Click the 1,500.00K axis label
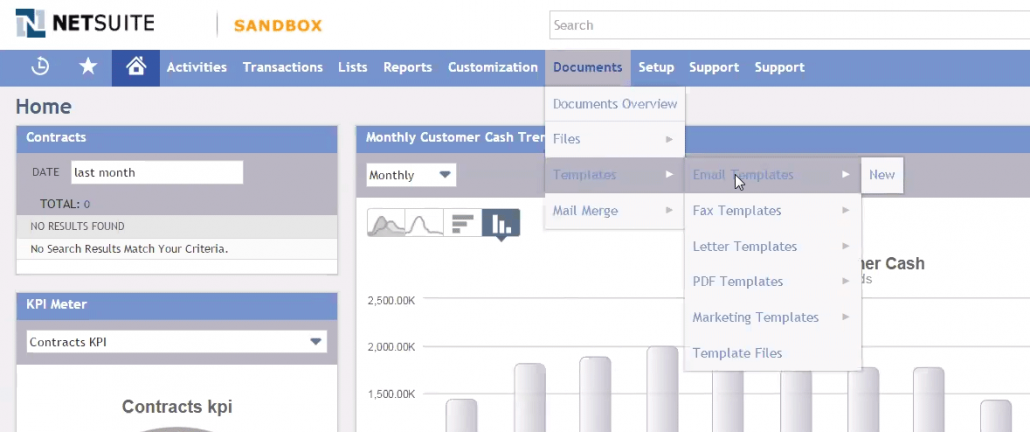 [391, 394]
